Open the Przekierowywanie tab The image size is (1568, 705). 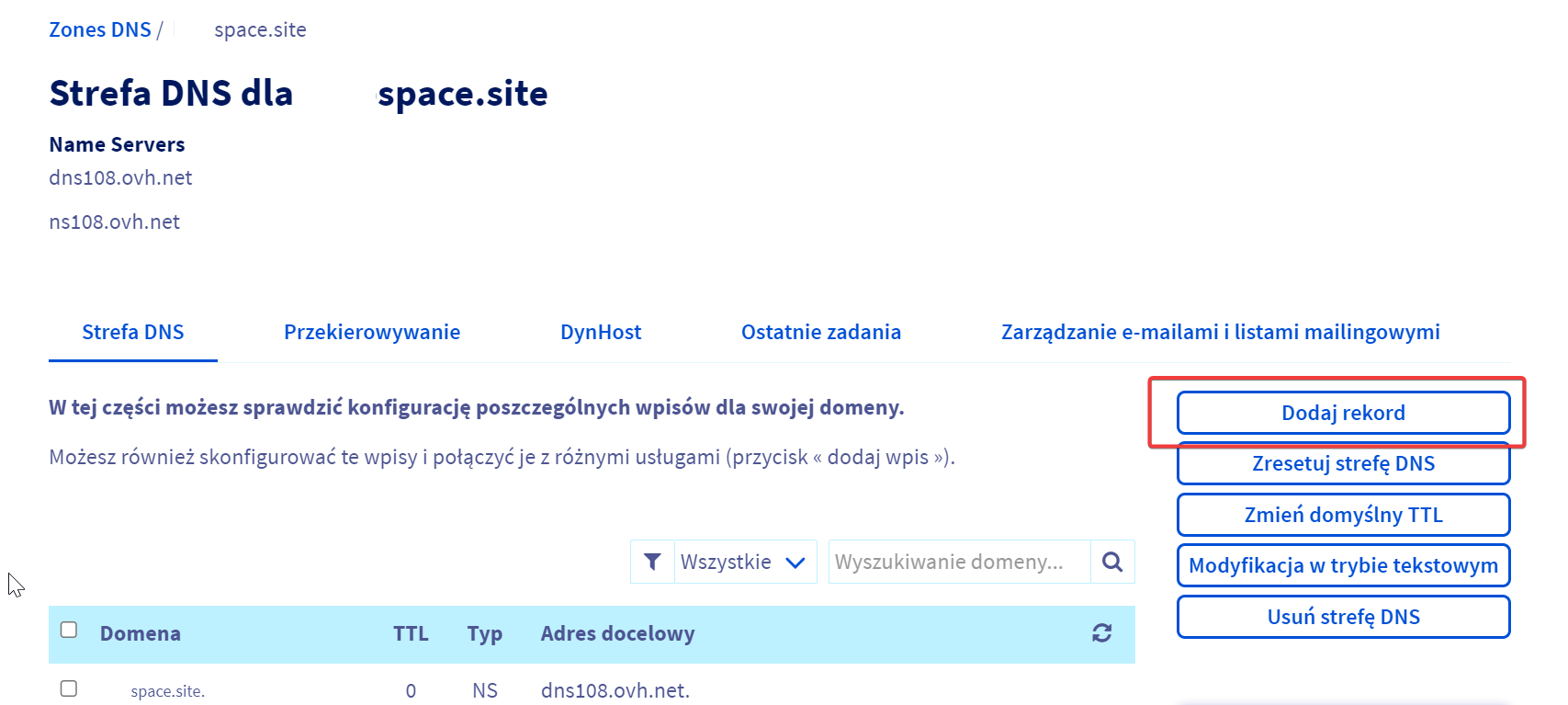coord(372,332)
